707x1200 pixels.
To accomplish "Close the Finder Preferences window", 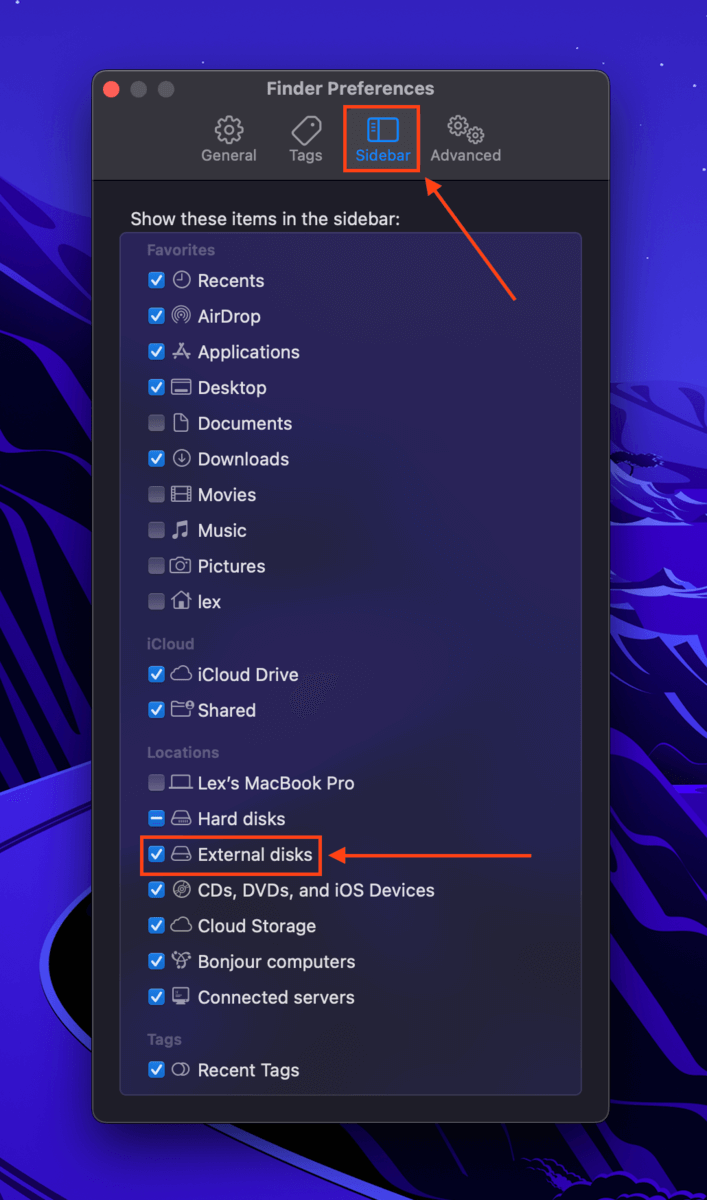I will click(x=111, y=90).
